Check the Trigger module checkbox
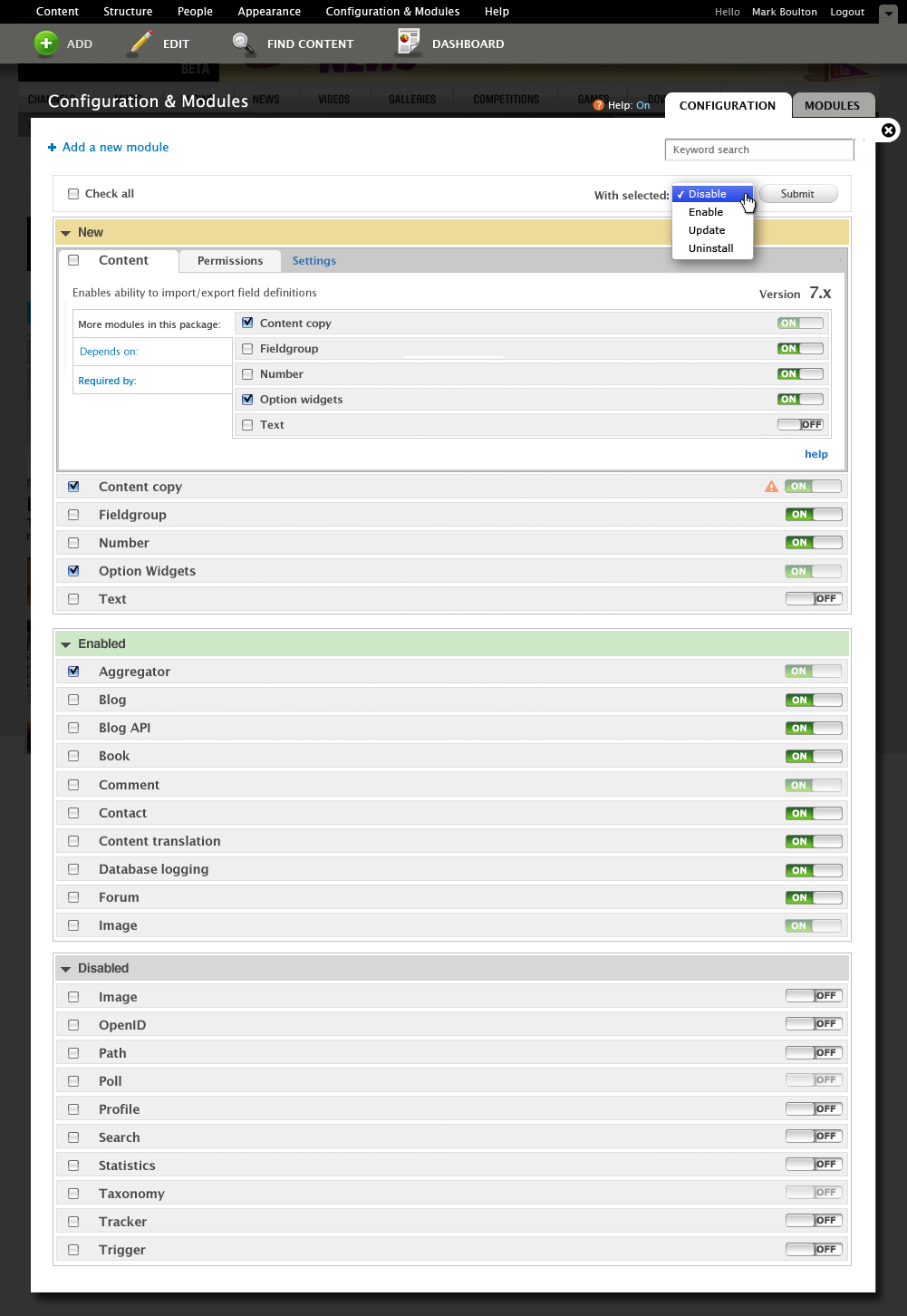This screenshot has width=907, height=1316. (73, 1250)
